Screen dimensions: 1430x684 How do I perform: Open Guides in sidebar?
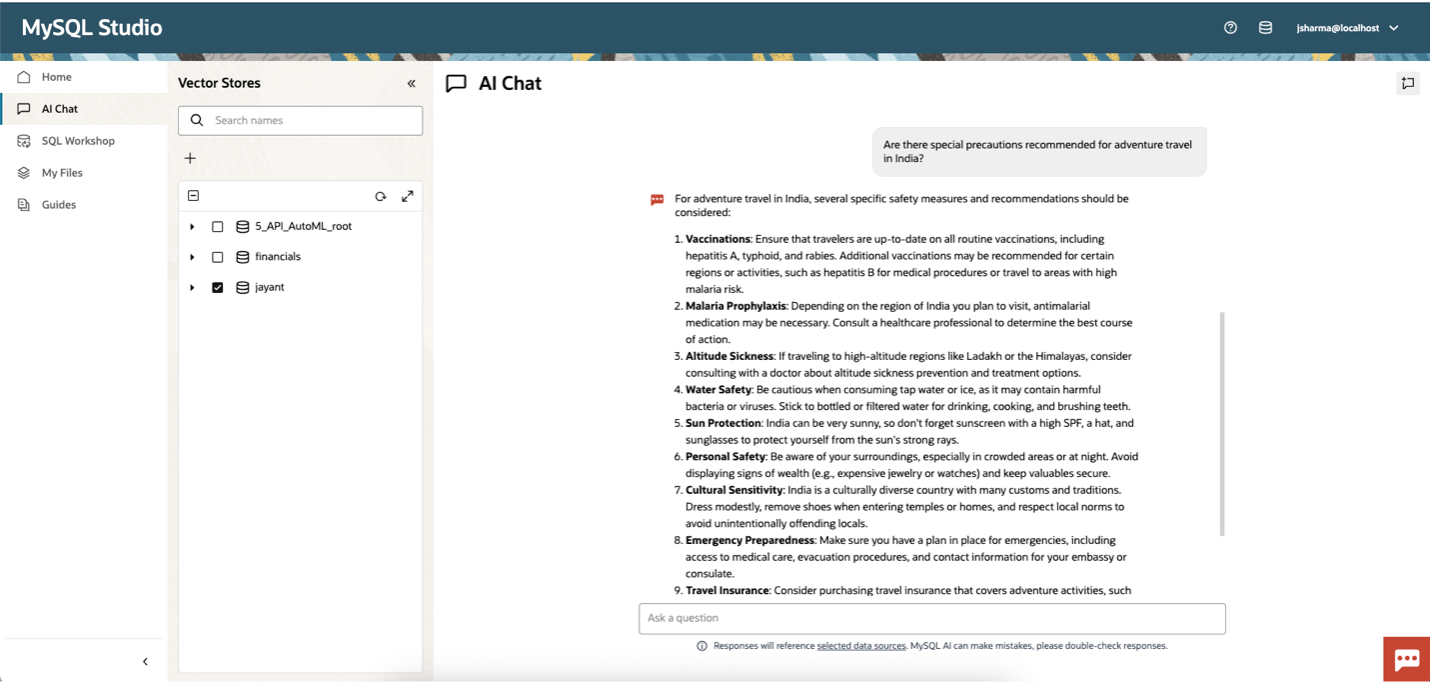click(x=84, y=205)
